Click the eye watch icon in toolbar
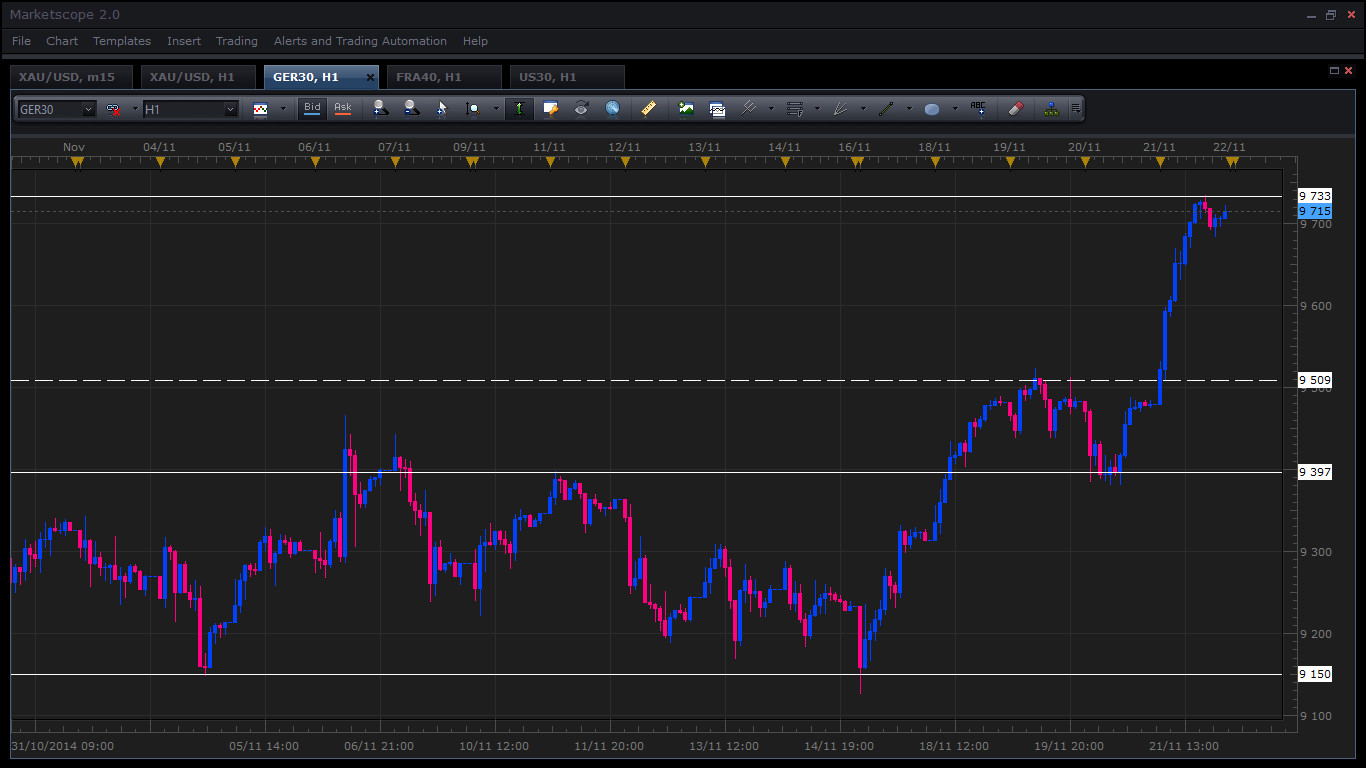The height and width of the screenshot is (768, 1366). (x=581, y=109)
